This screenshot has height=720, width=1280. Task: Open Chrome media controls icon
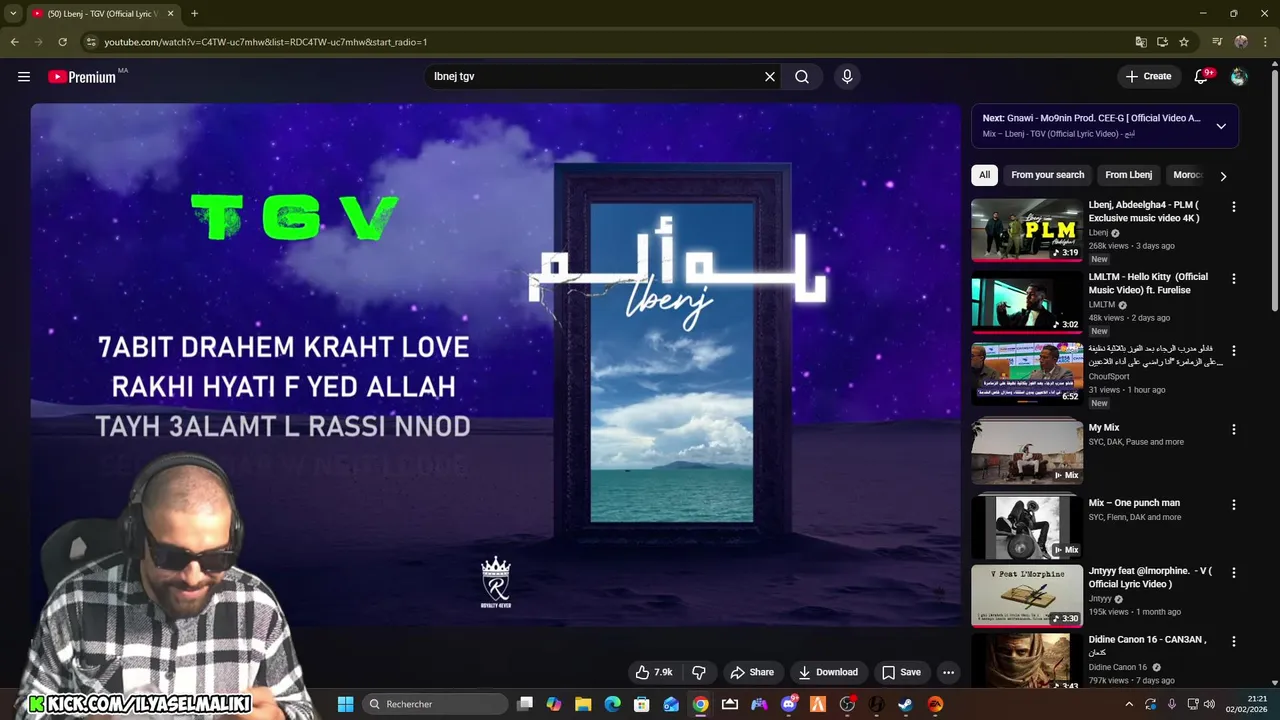[1217, 42]
